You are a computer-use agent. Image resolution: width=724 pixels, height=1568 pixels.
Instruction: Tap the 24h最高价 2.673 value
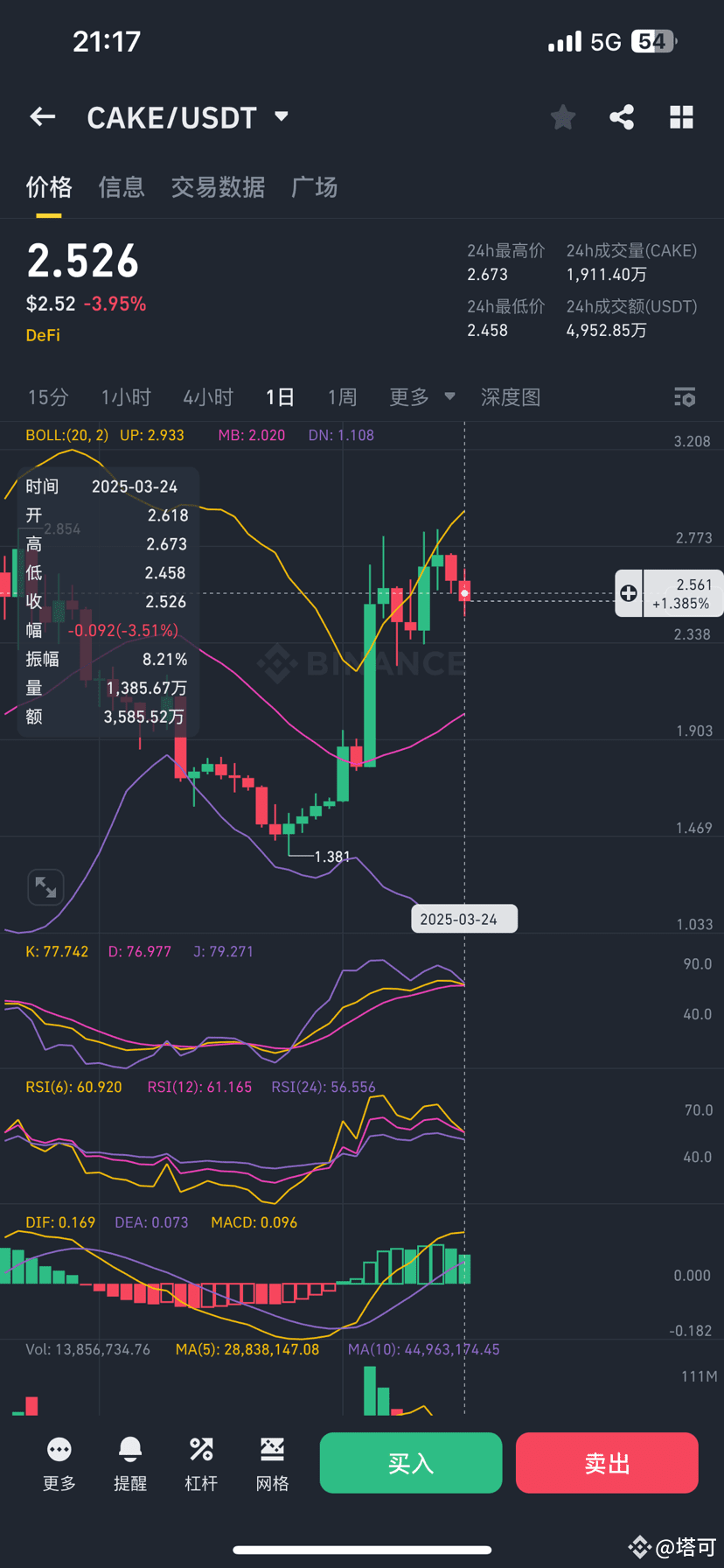click(x=487, y=274)
